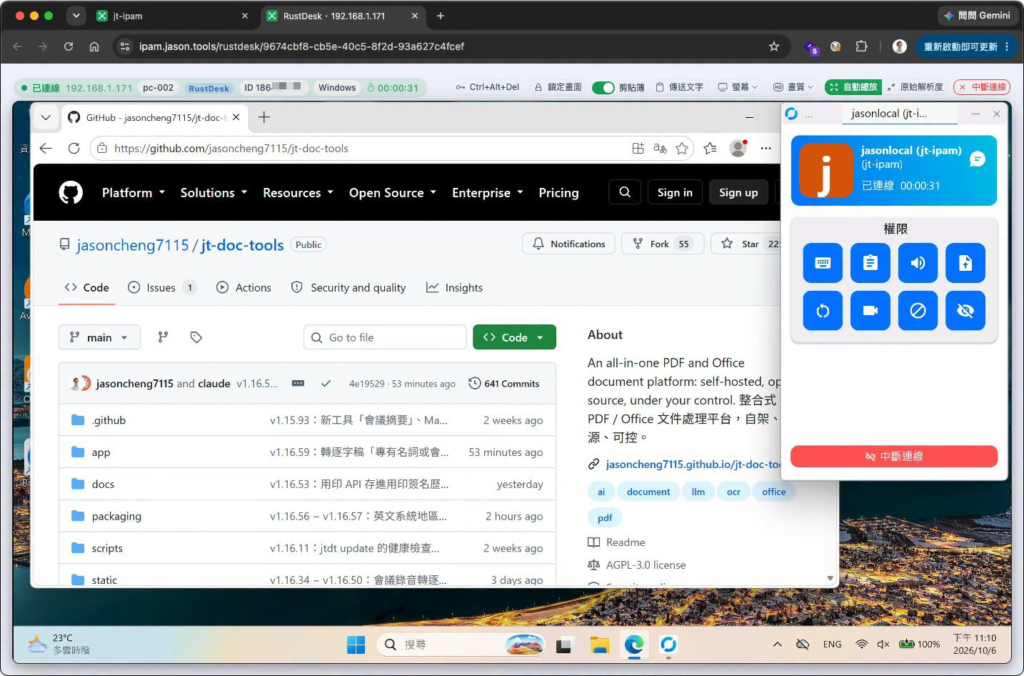
Task: Open the 螢幕 screen dropdown
Action: 738,87
